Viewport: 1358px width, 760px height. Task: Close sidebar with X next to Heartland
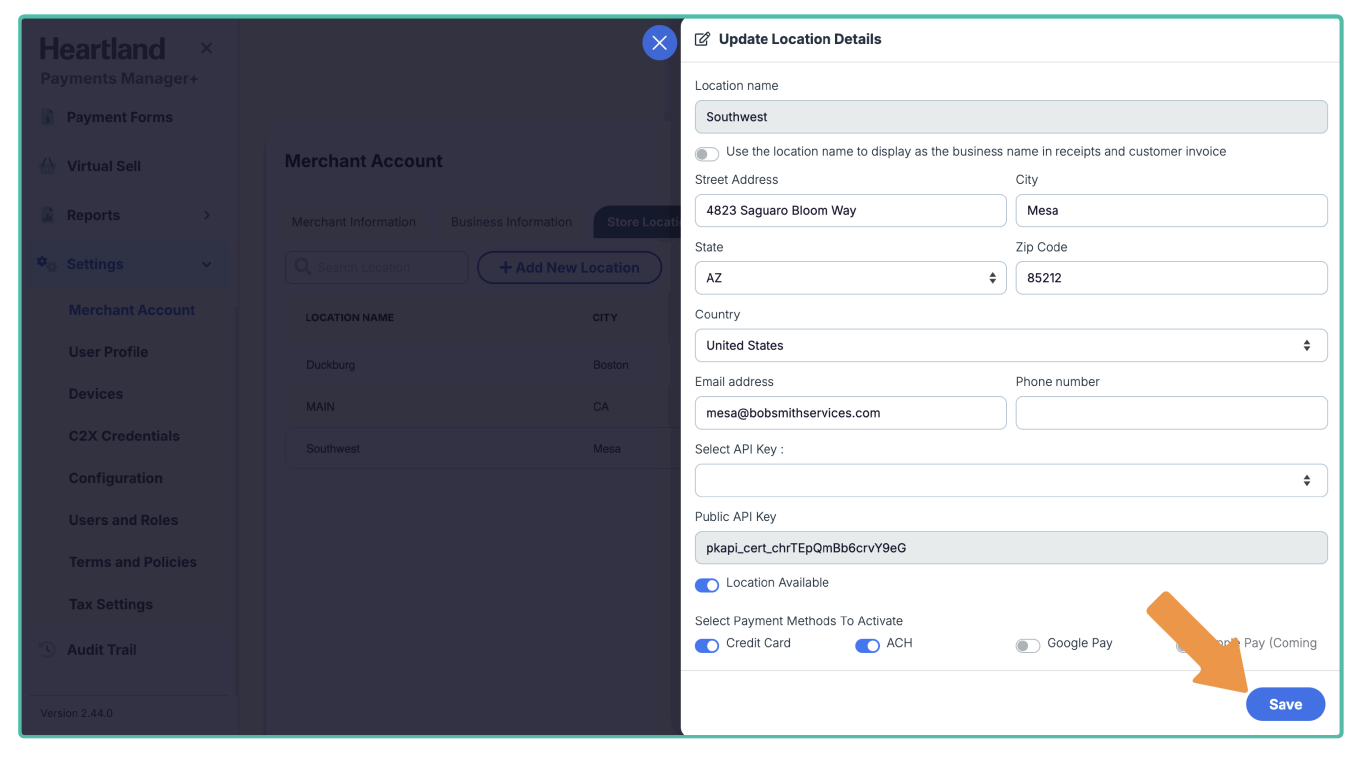pyautogui.click(x=206, y=48)
